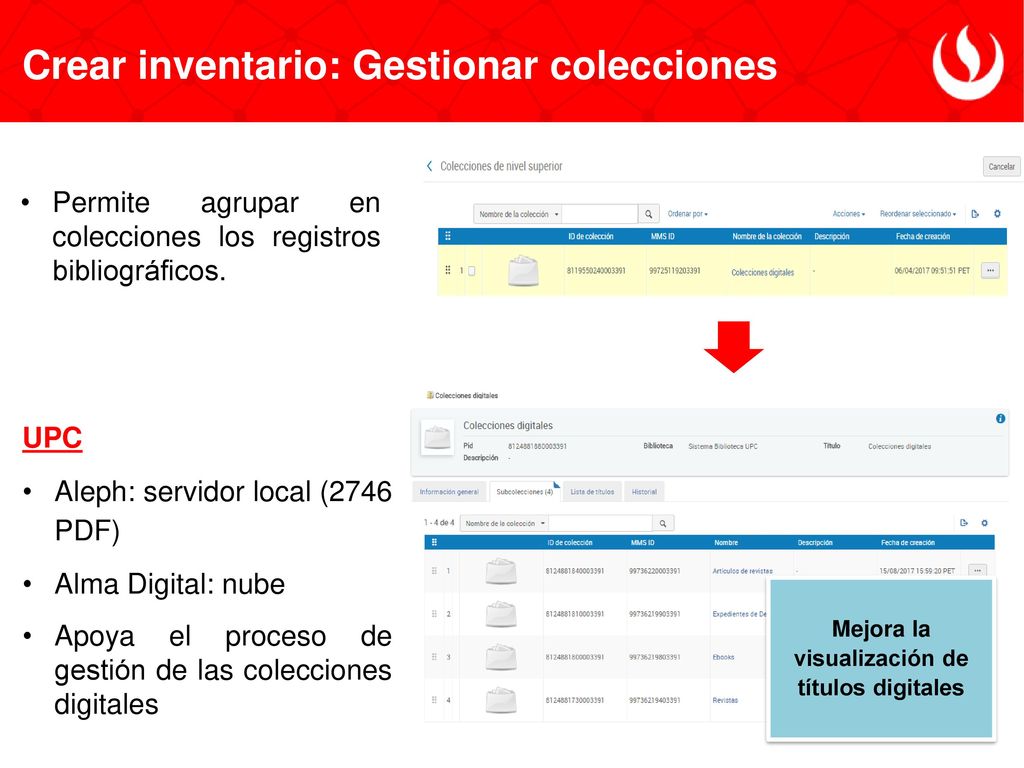The image size is (1024, 768).
Task: Click the Cancelar button
Action: click(x=1001, y=167)
